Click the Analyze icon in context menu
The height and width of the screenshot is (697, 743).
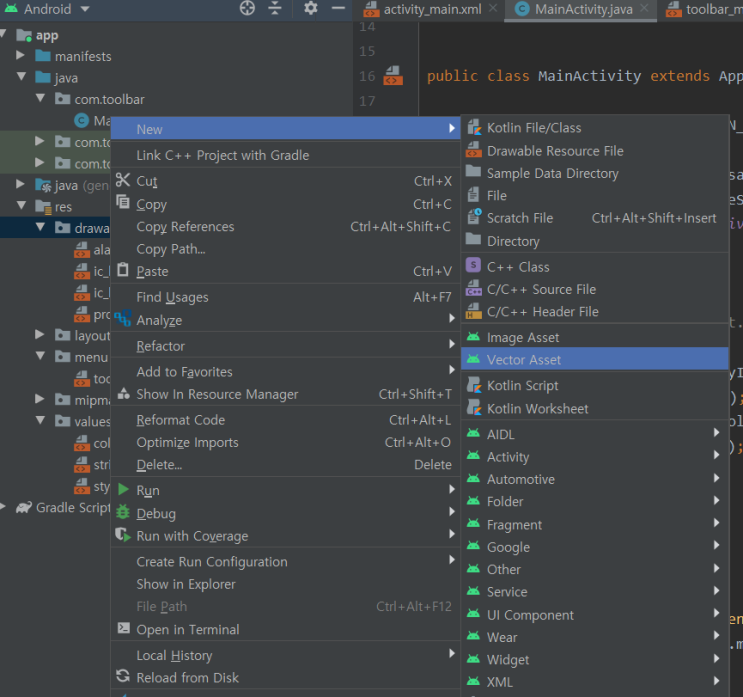[x=123, y=318]
